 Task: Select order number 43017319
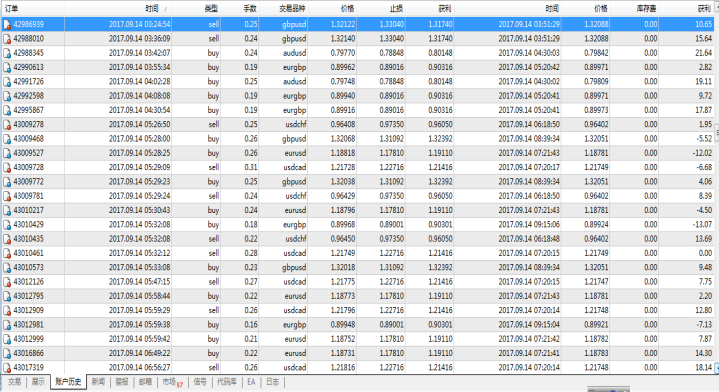[x=28, y=368]
